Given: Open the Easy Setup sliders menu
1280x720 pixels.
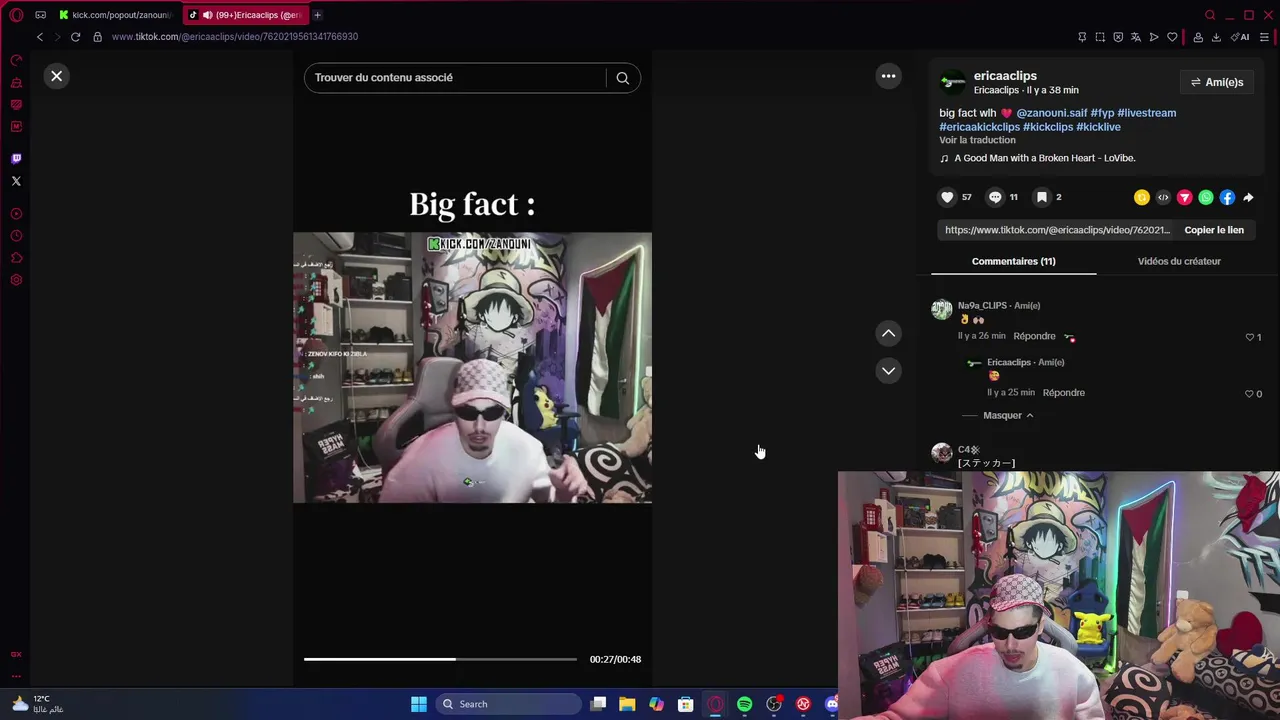Looking at the screenshot, I should pyautogui.click(x=1264, y=37).
